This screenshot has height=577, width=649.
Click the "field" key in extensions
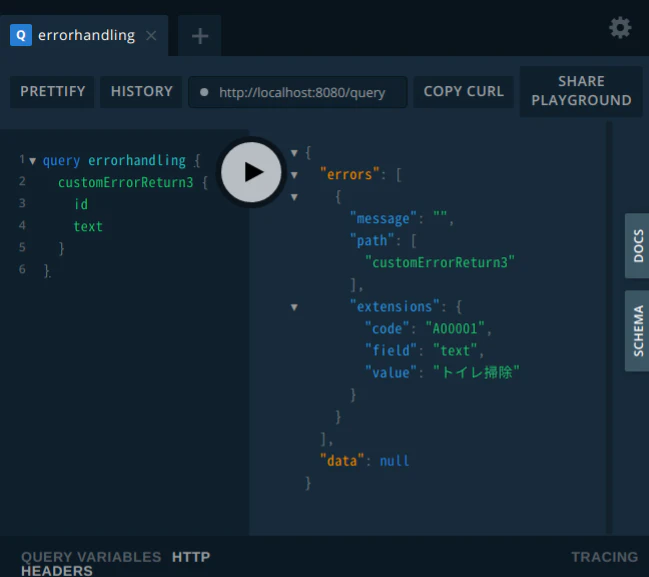point(391,350)
